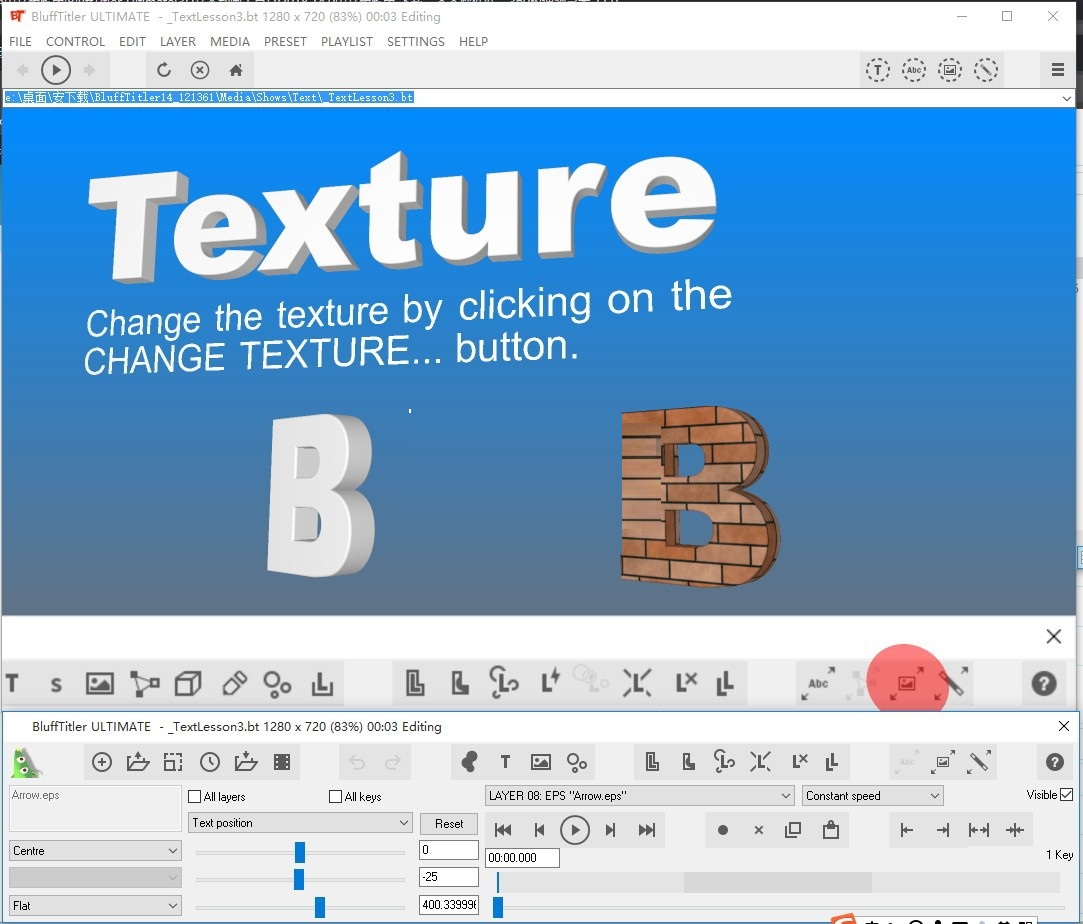This screenshot has height=924, width=1083.
Task: Toggle the Visible checkbox
Action: pyautogui.click(x=1066, y=795)
